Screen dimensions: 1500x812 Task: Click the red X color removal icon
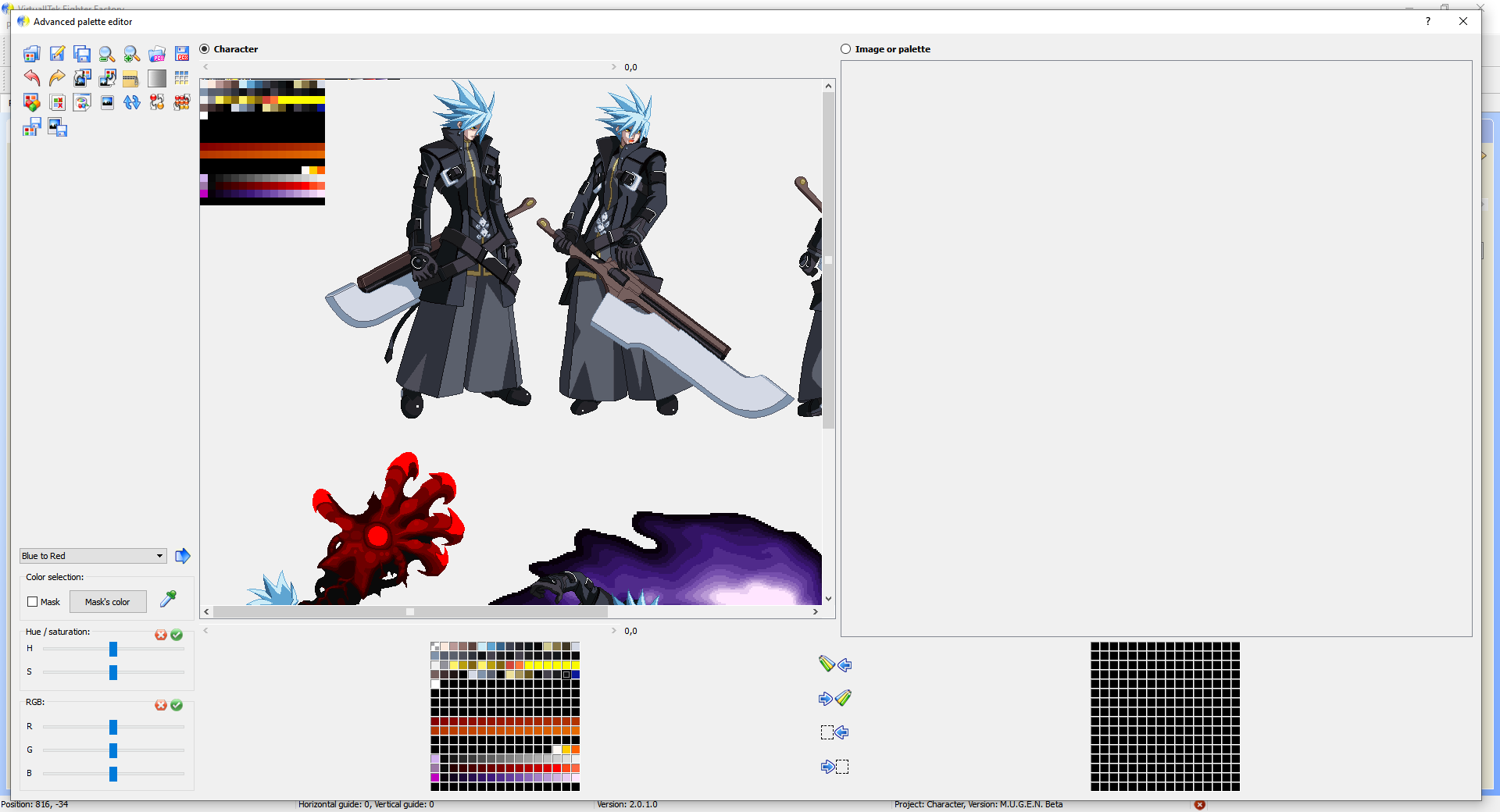pos(57,102)
